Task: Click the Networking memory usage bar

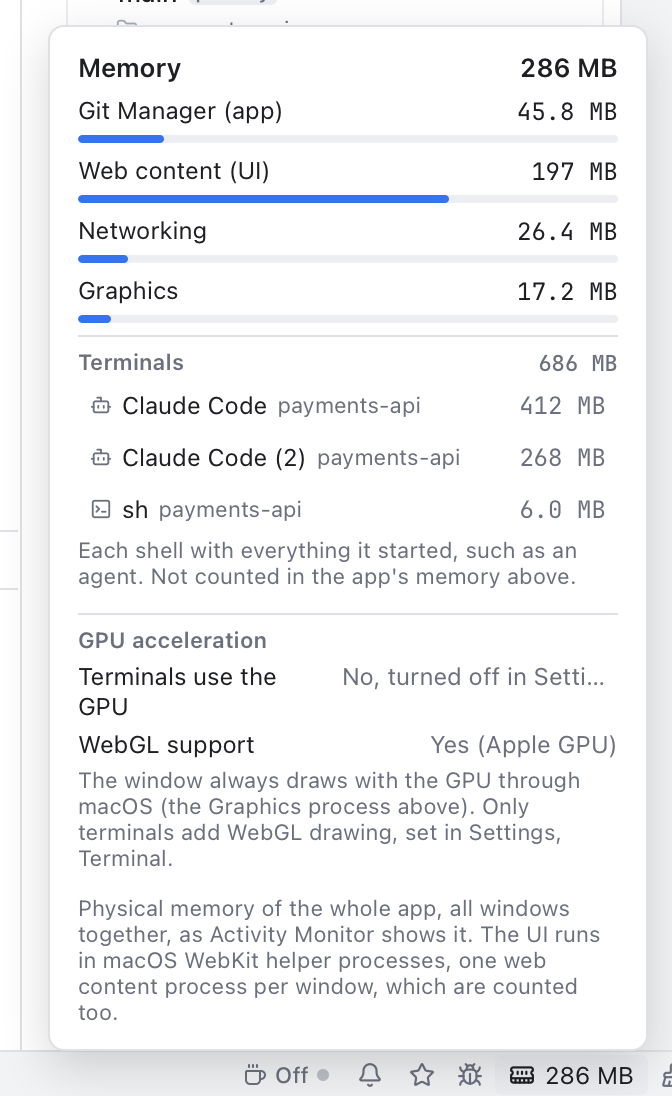Action: pyautogui.click(x=348, y=259)
